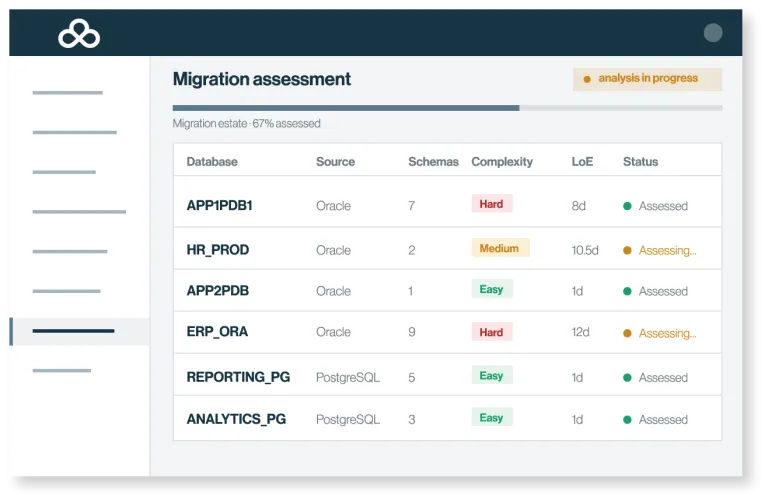Click the cloud logo in header

(79, 33)
